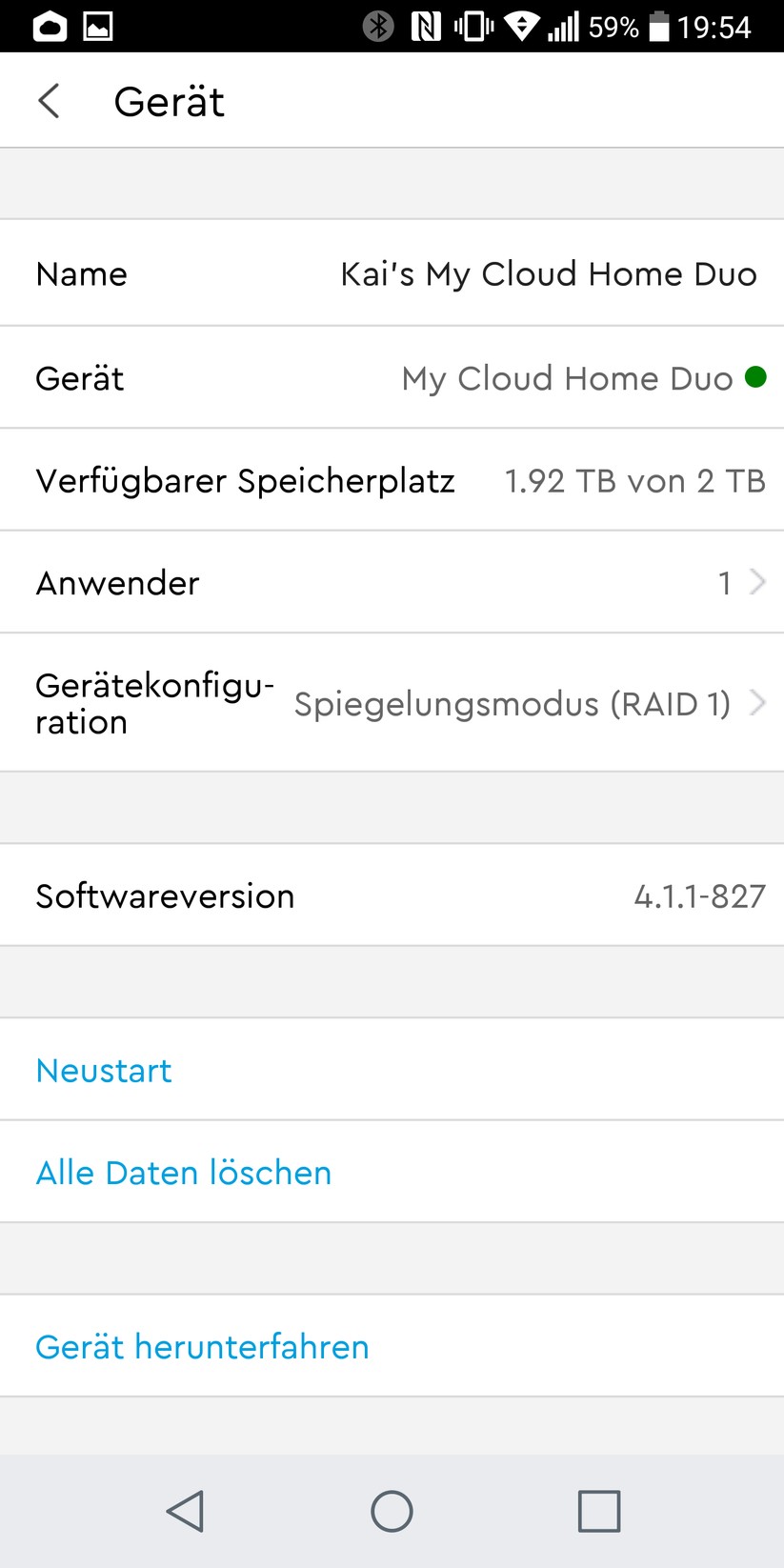The width and height of the screenshot is (784, 1568).
Task: Tap Neustart to restart the device
Action: pos(104,1071)
